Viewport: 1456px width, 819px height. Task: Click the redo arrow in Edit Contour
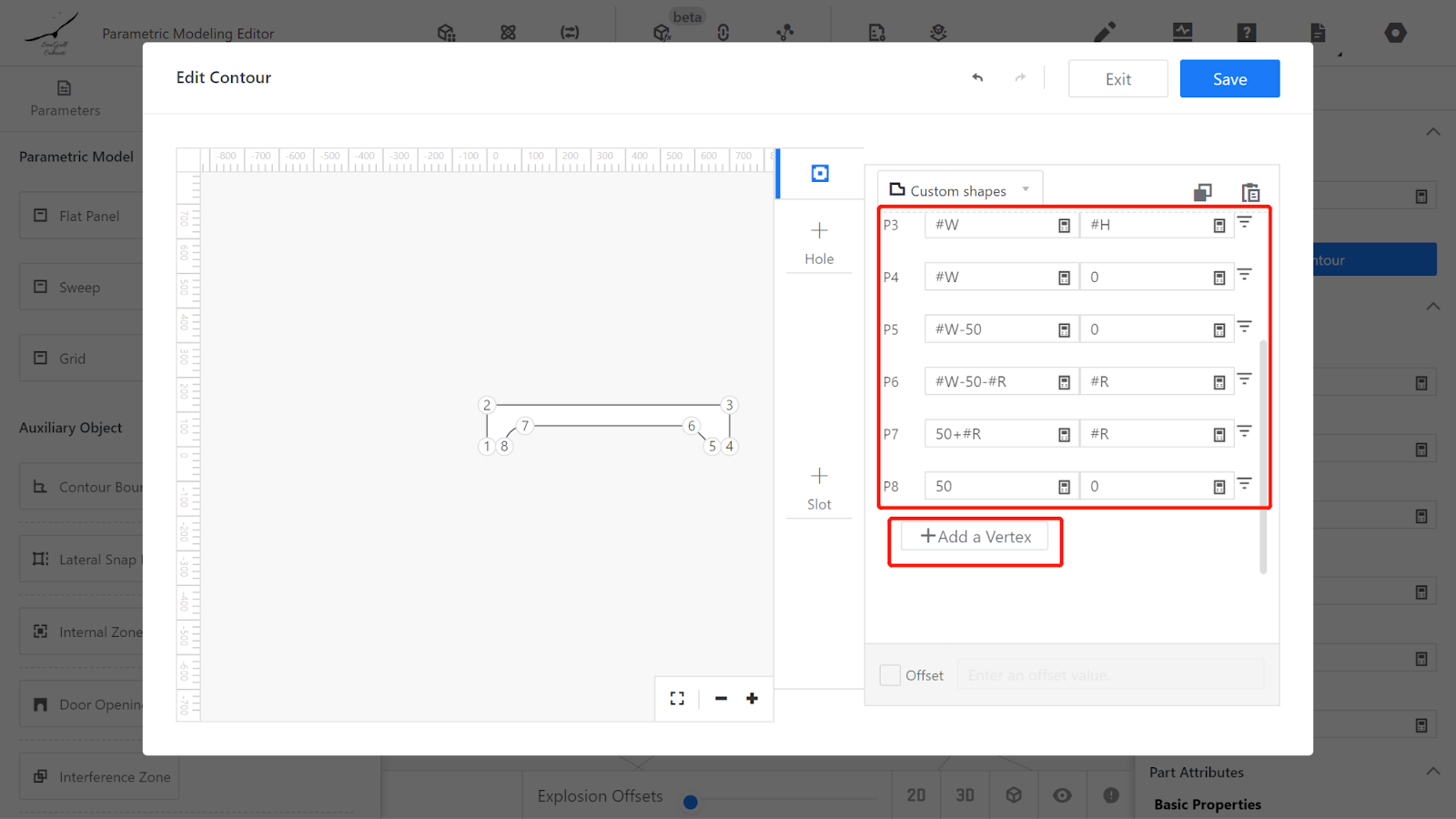[x=1020, y=78]
